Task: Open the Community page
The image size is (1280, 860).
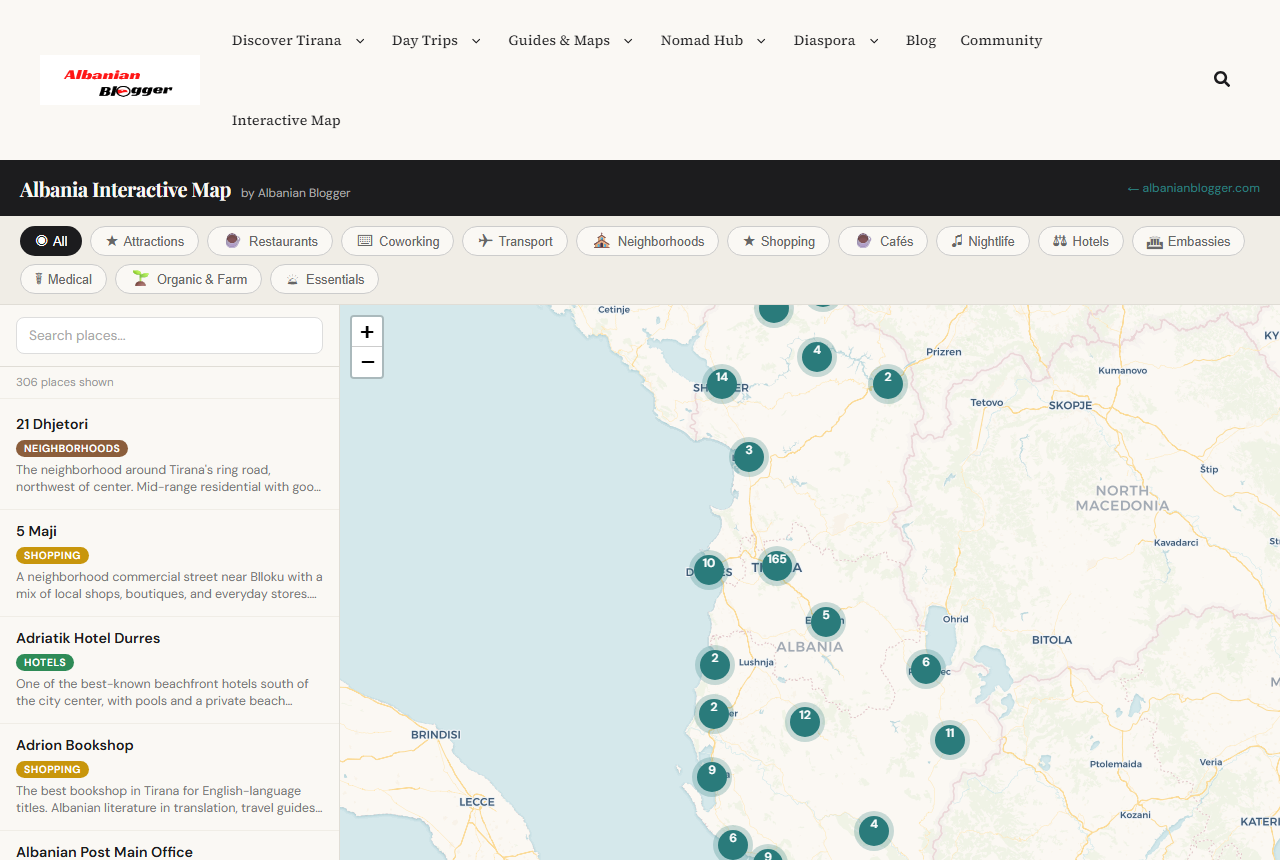Action: point(1001,40)
